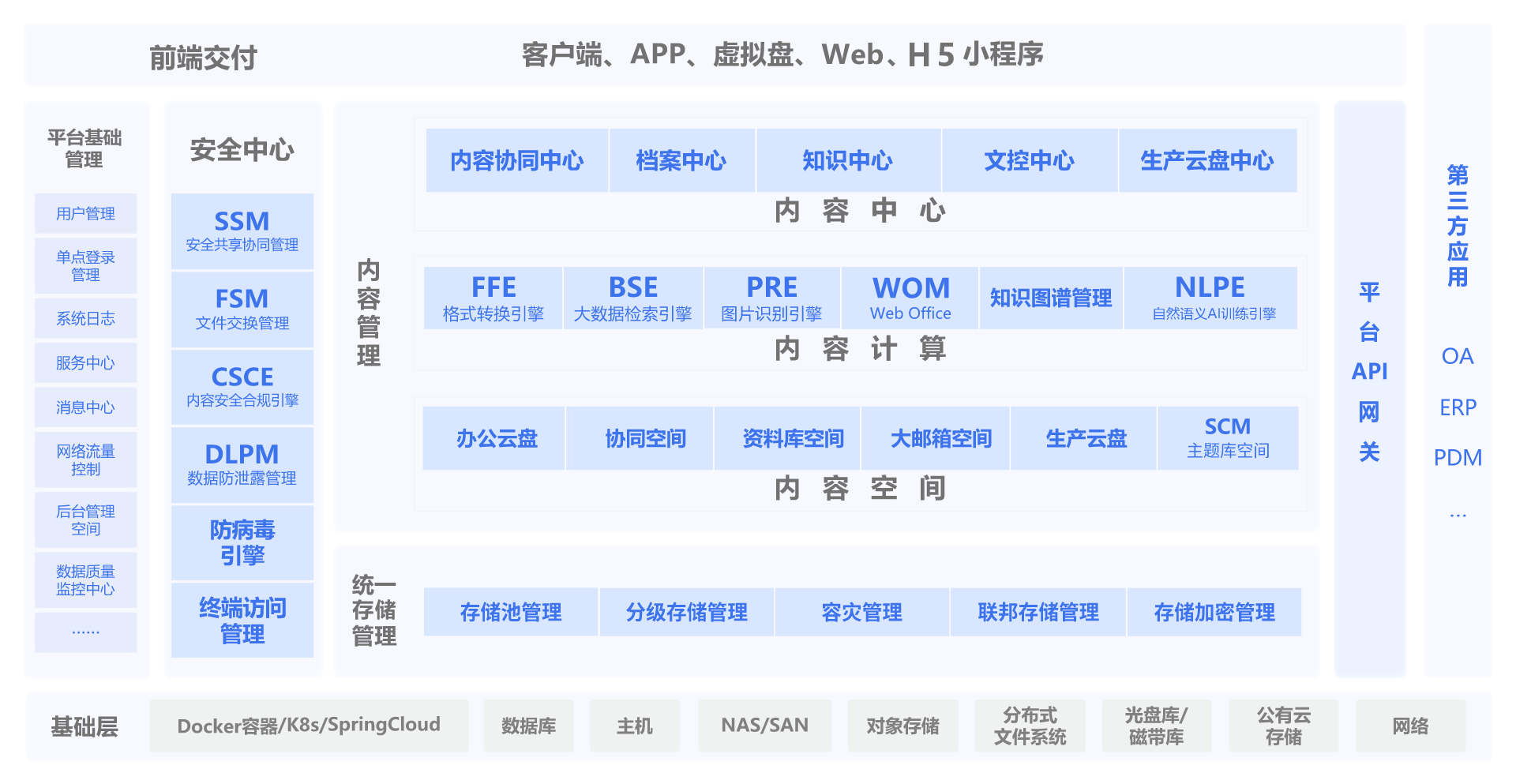Select the SSM 安全共享协同管理 module
This screenshot has height=784, width=1516.
[242, 230]
